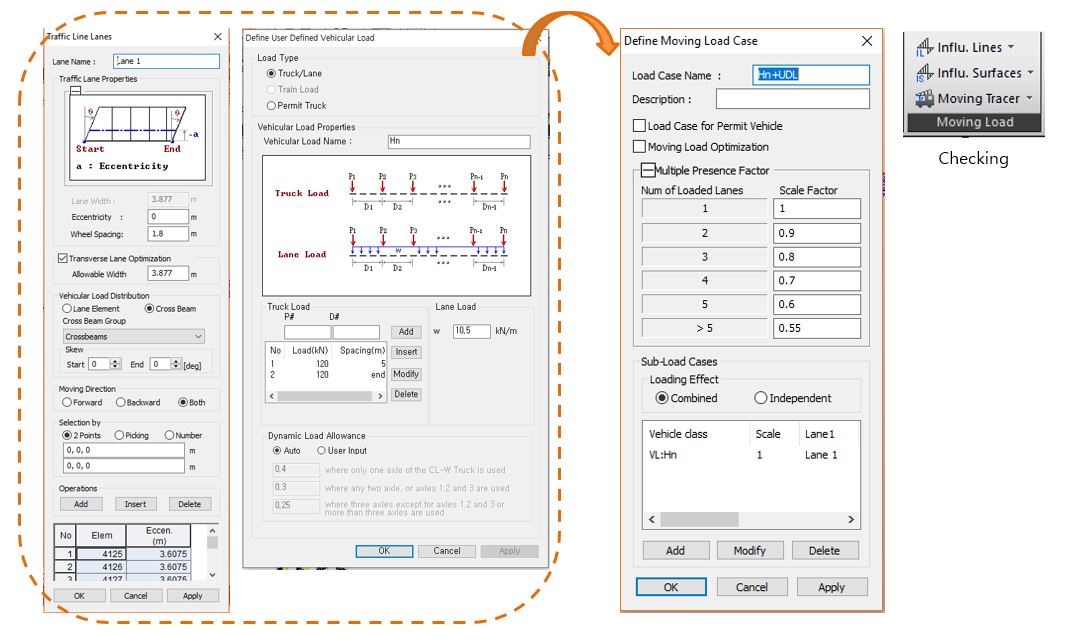The width and height of the screenshot is (1080, 642).
Task: Close the Define Moving Load Case dialog
Action: (x=867, y=41)
